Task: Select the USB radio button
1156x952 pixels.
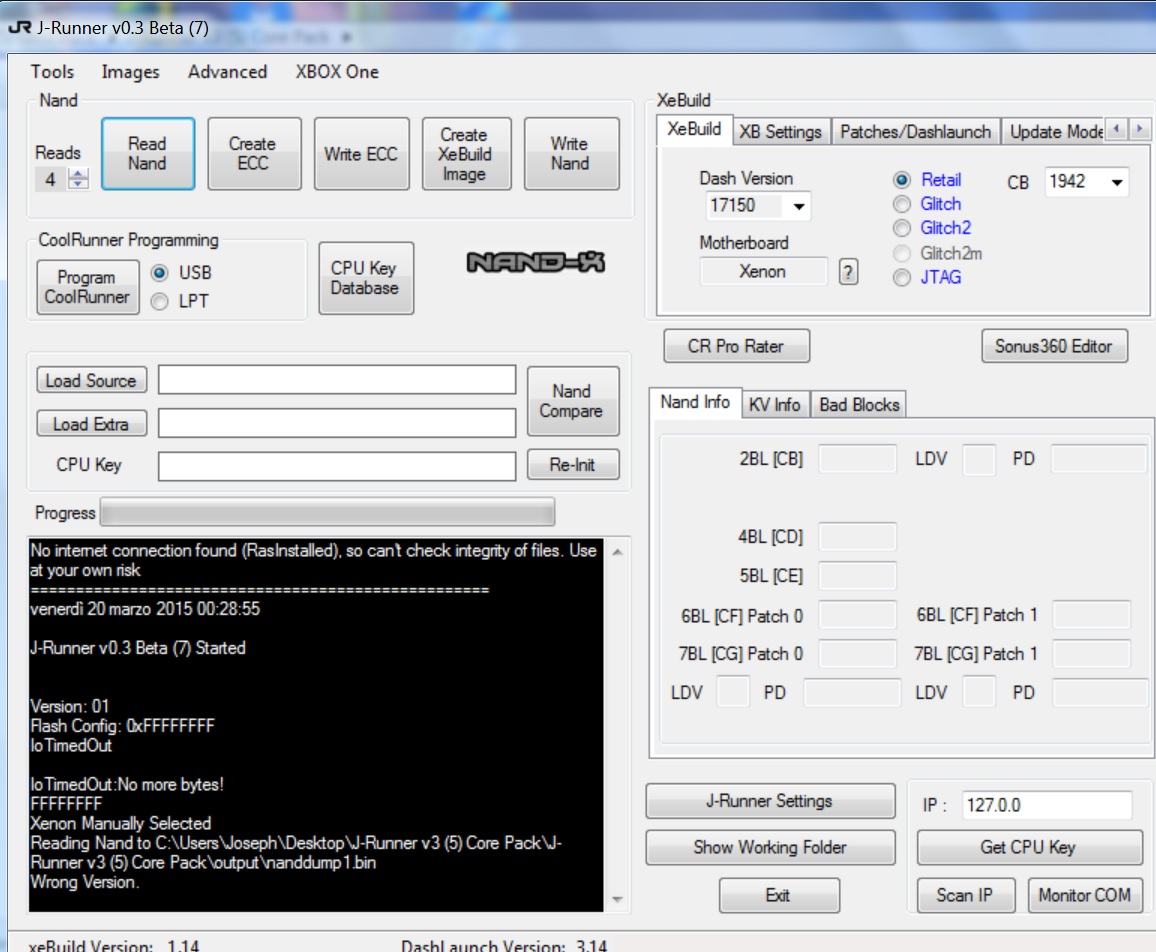Action: coord(159,273)
